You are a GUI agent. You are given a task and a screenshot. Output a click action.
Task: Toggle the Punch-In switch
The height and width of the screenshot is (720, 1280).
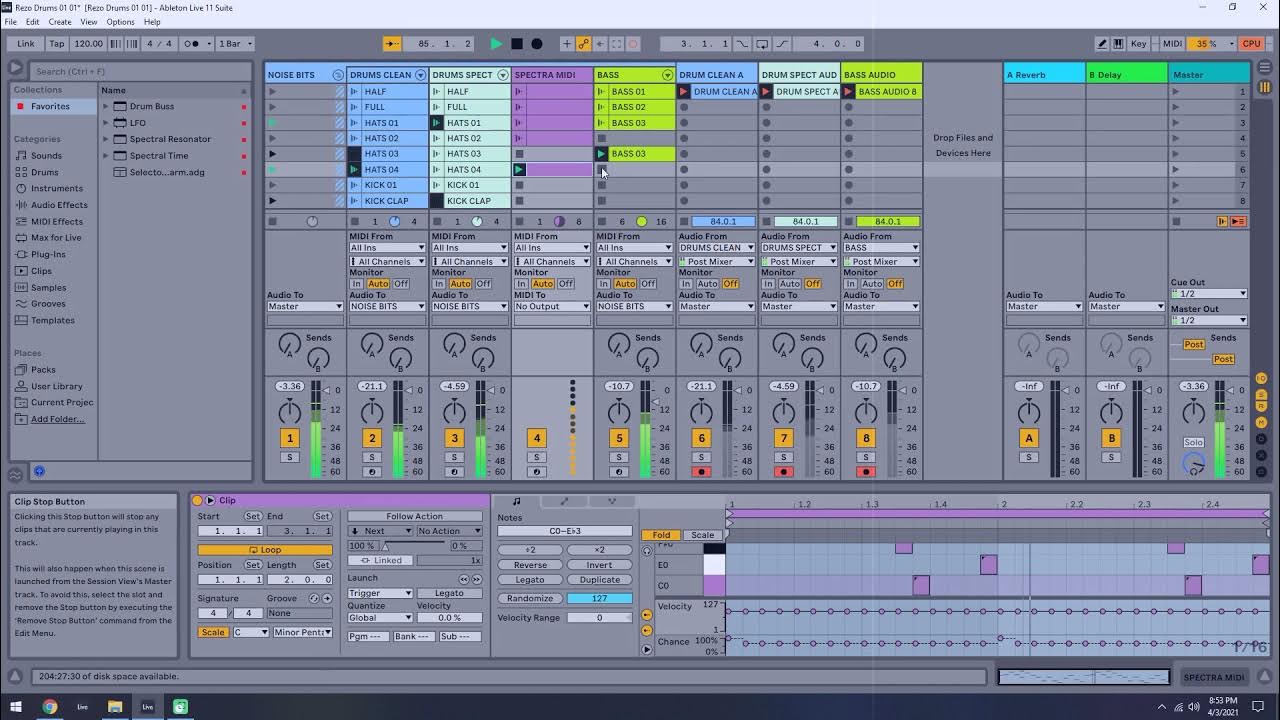click(x=742, y=44)
